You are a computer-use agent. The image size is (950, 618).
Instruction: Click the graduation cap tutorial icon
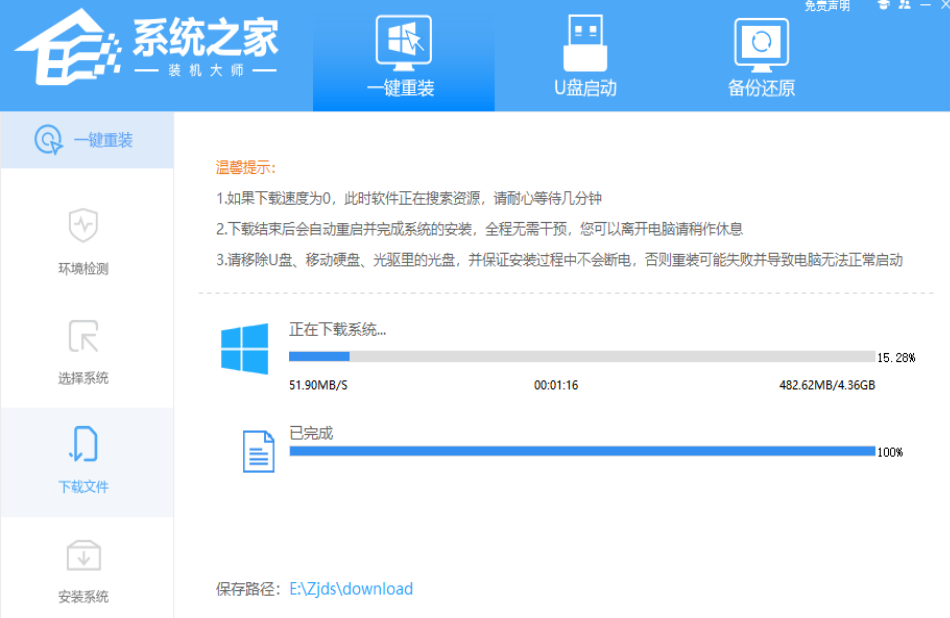(x=883, y=5)
